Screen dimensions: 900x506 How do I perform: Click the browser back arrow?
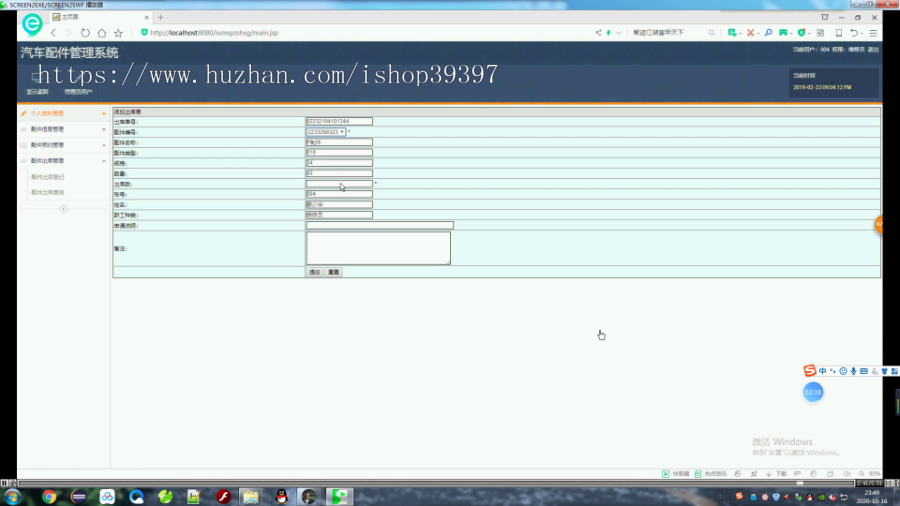click(x=53, y=33)
